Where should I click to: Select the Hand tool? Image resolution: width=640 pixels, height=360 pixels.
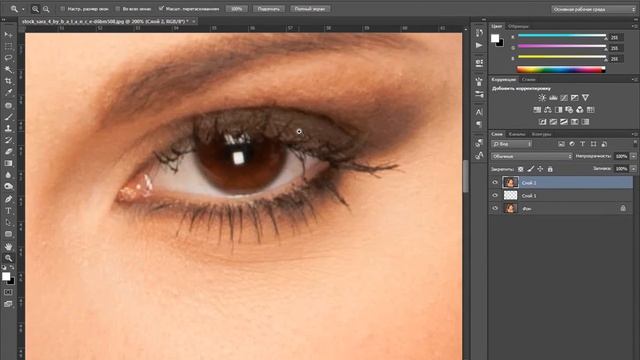[8, 247]
